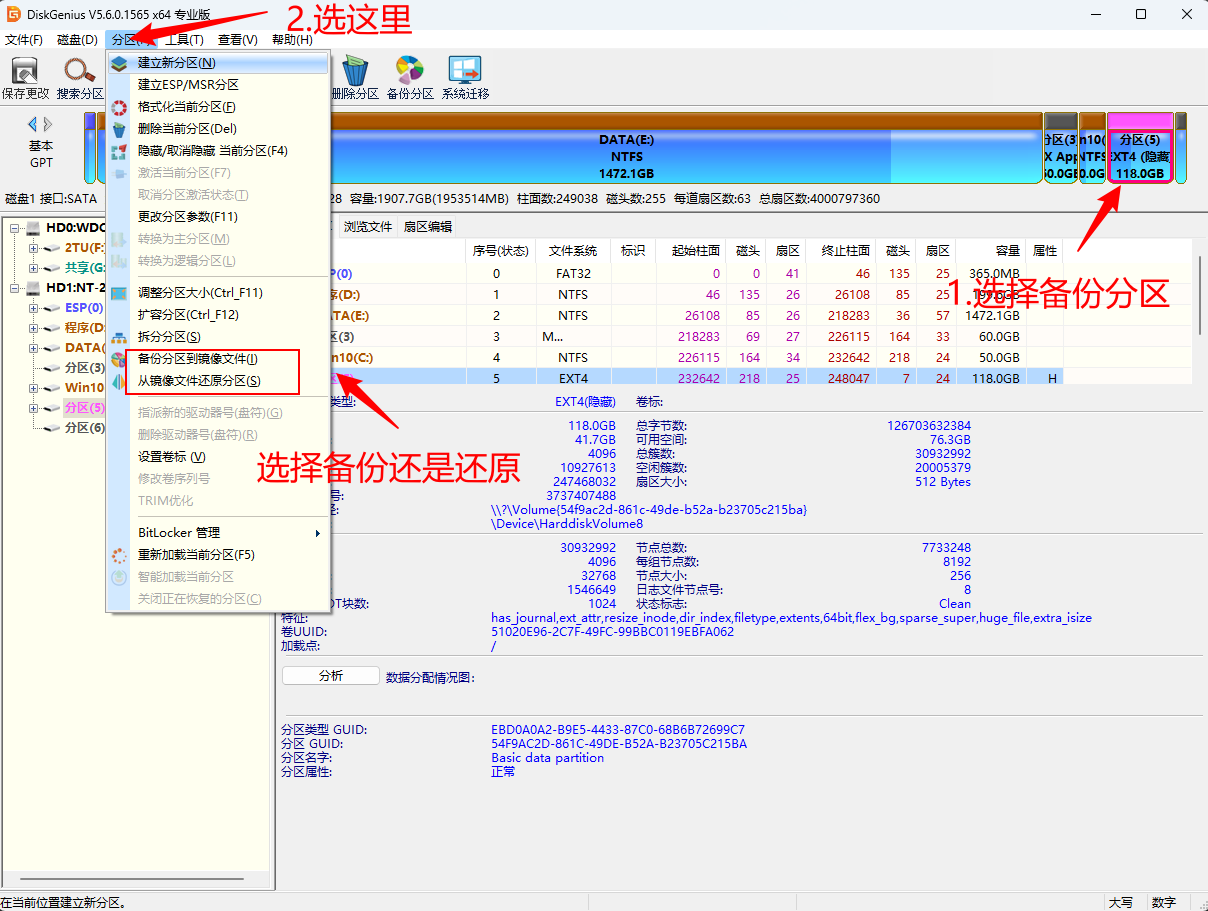Choose 从镜像文件还原分区(S) menu entry
Image resolution: width=1208 pixels, height=911 pixels.
tap(218, 381)
